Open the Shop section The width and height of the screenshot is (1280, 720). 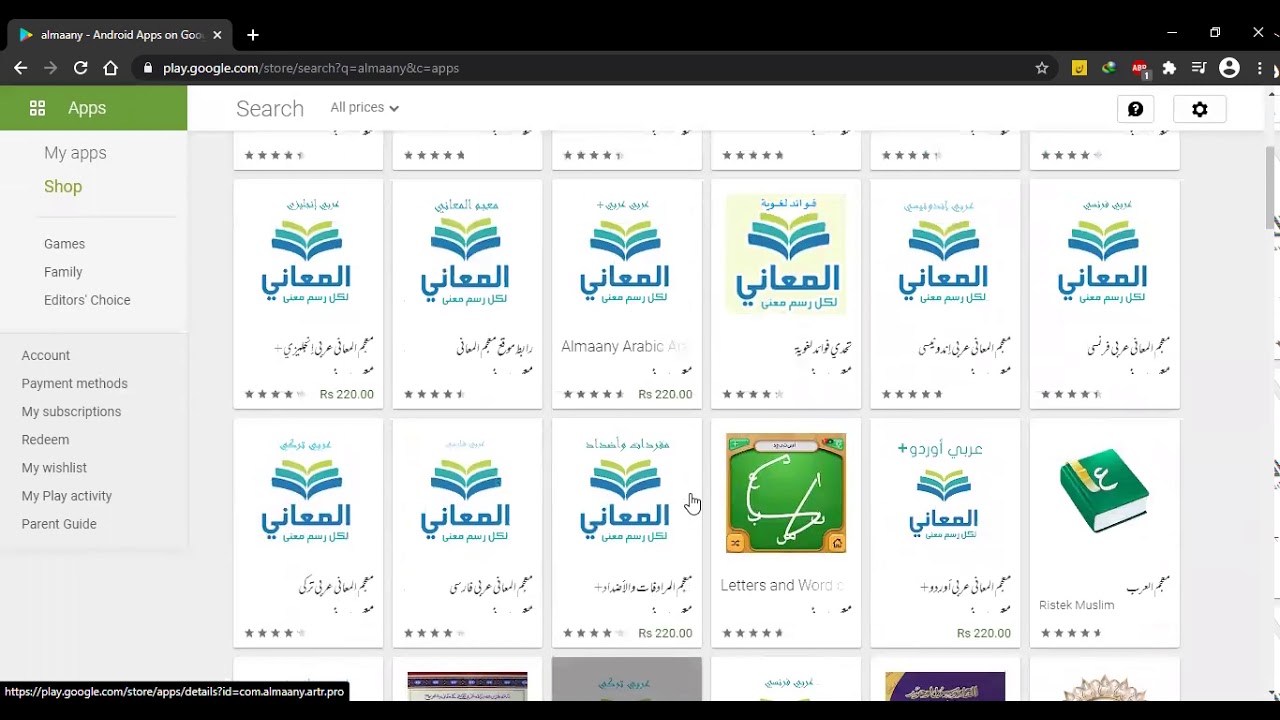(x=63, y=186)
